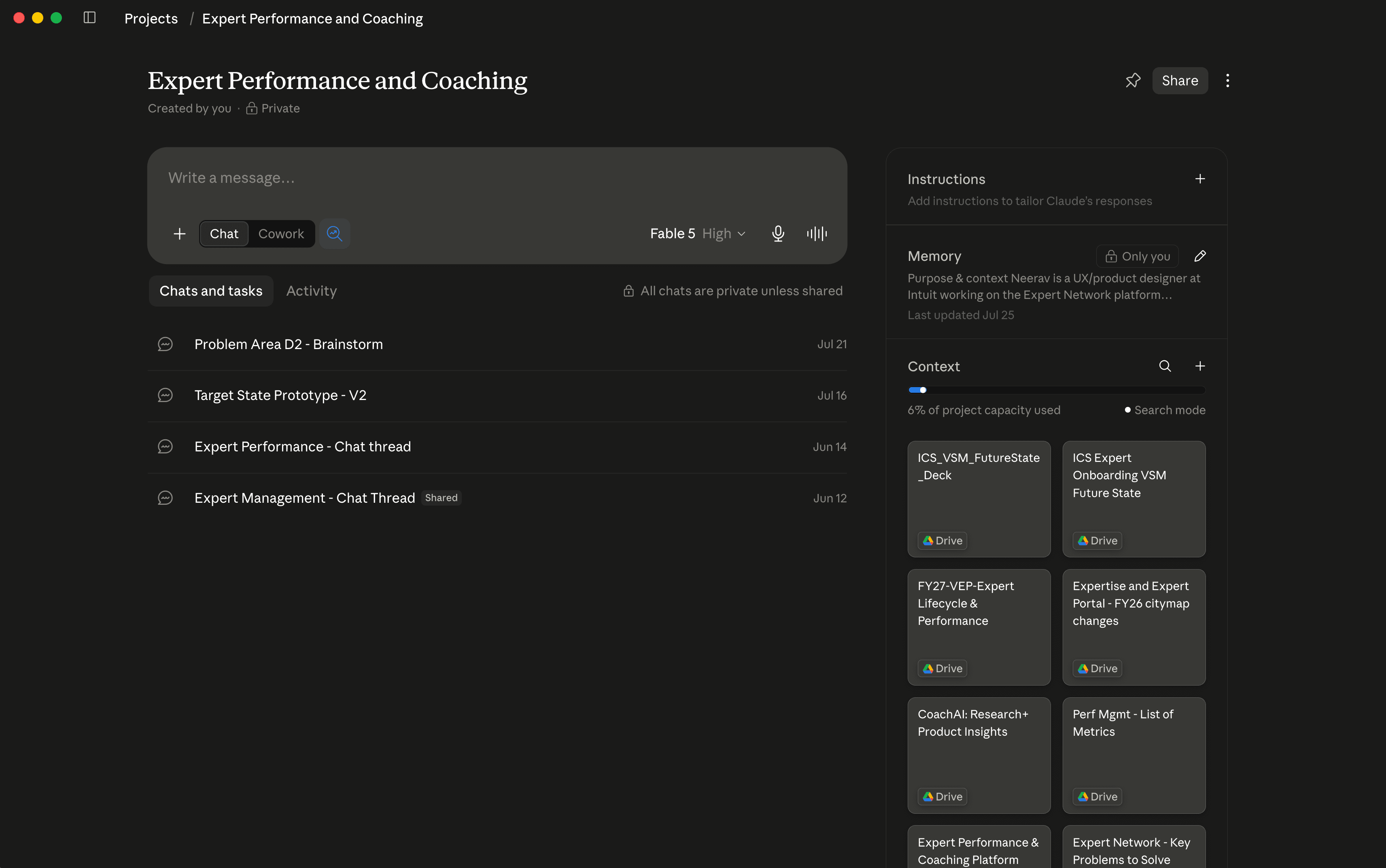
Task: Open Target State Prototype - V2 chat
Action: click(x=497, y=396)
